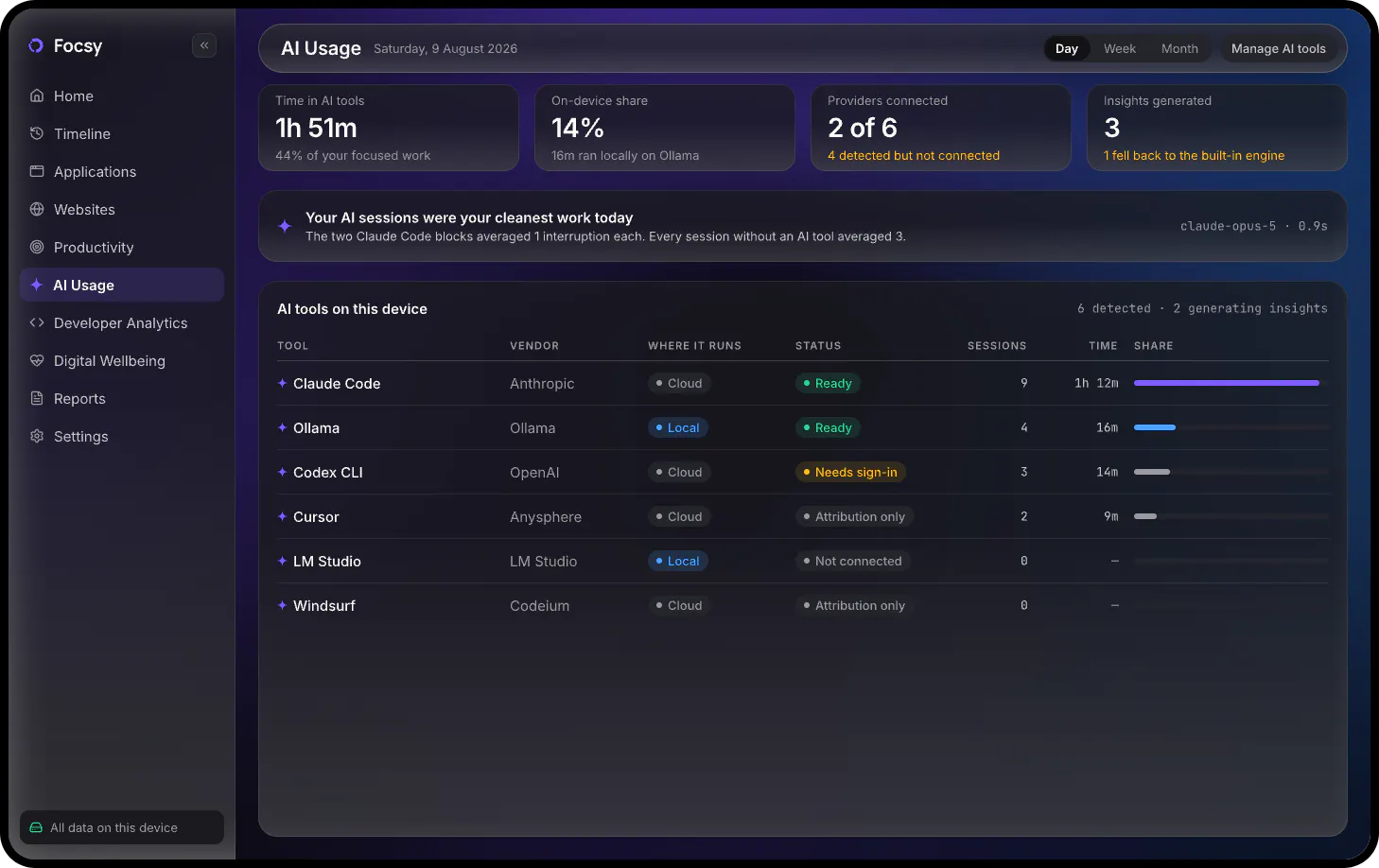The height and width of the screenshot is (868, 1379).
Task: Click the AI Usage sparkle icon in sidebar
Action: point(37,285)
